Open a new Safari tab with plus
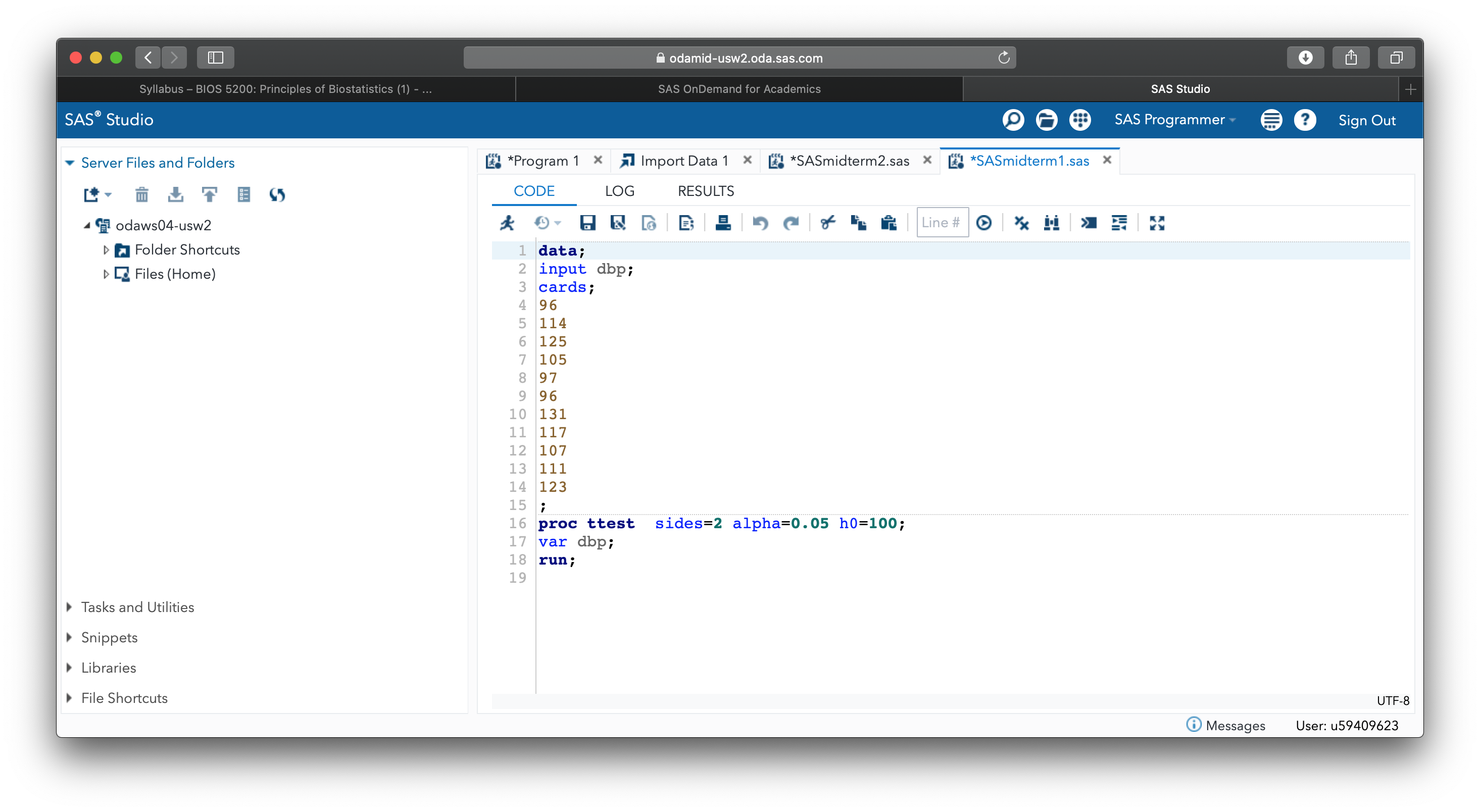The width and height of the screenshot is (1480, 812). pos(1410,89)
